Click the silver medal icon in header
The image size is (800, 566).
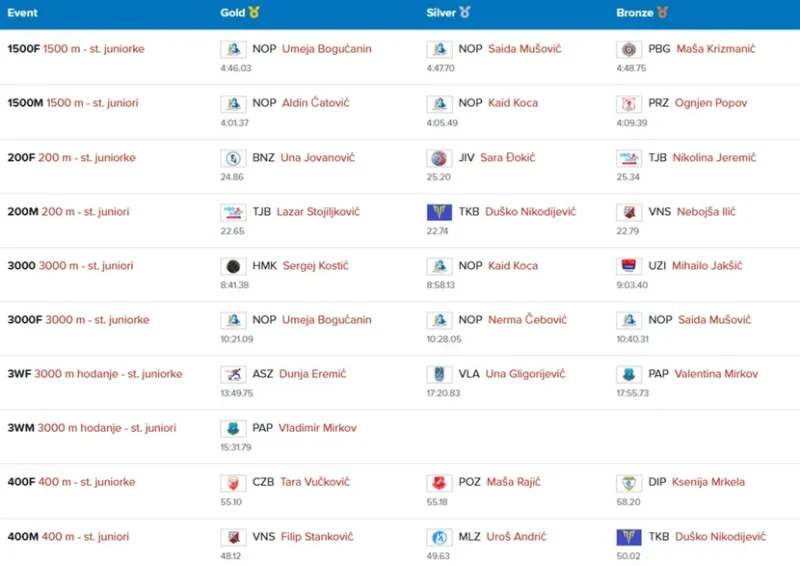465,13
